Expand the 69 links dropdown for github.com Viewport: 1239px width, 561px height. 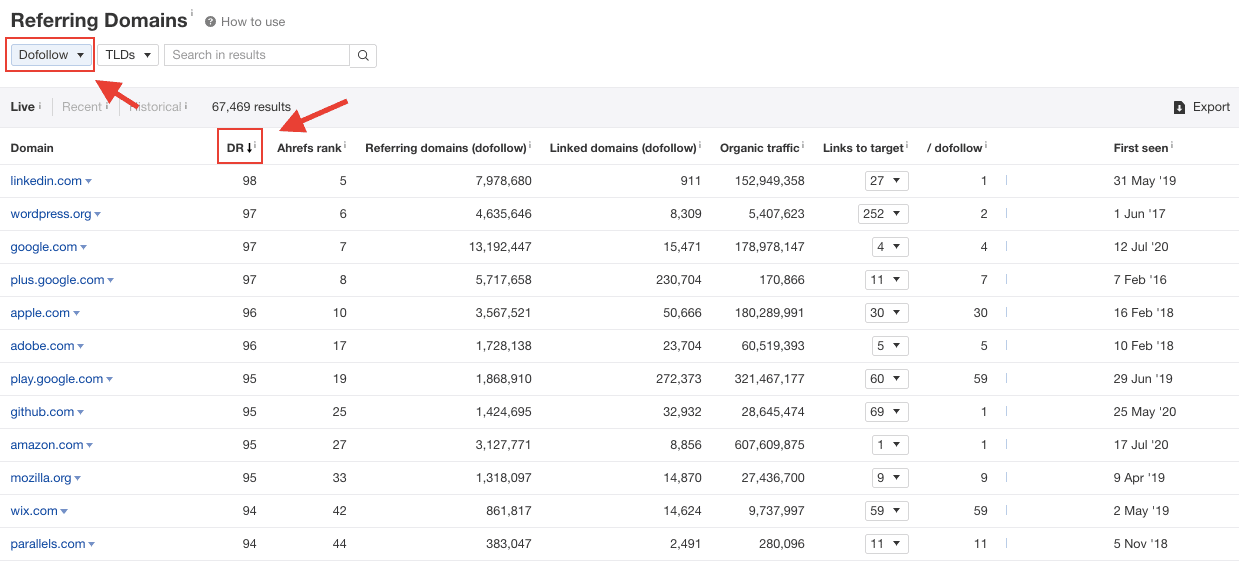coord(886,412)
